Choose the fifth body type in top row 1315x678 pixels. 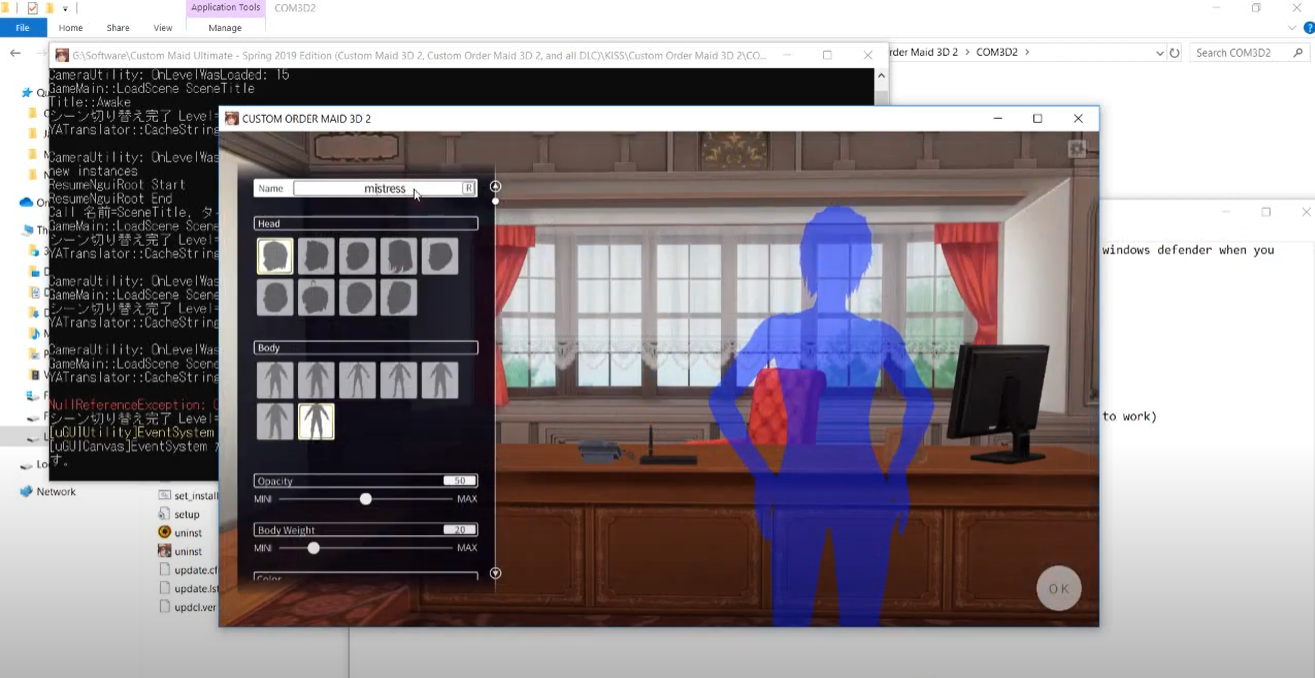point(439,380)
